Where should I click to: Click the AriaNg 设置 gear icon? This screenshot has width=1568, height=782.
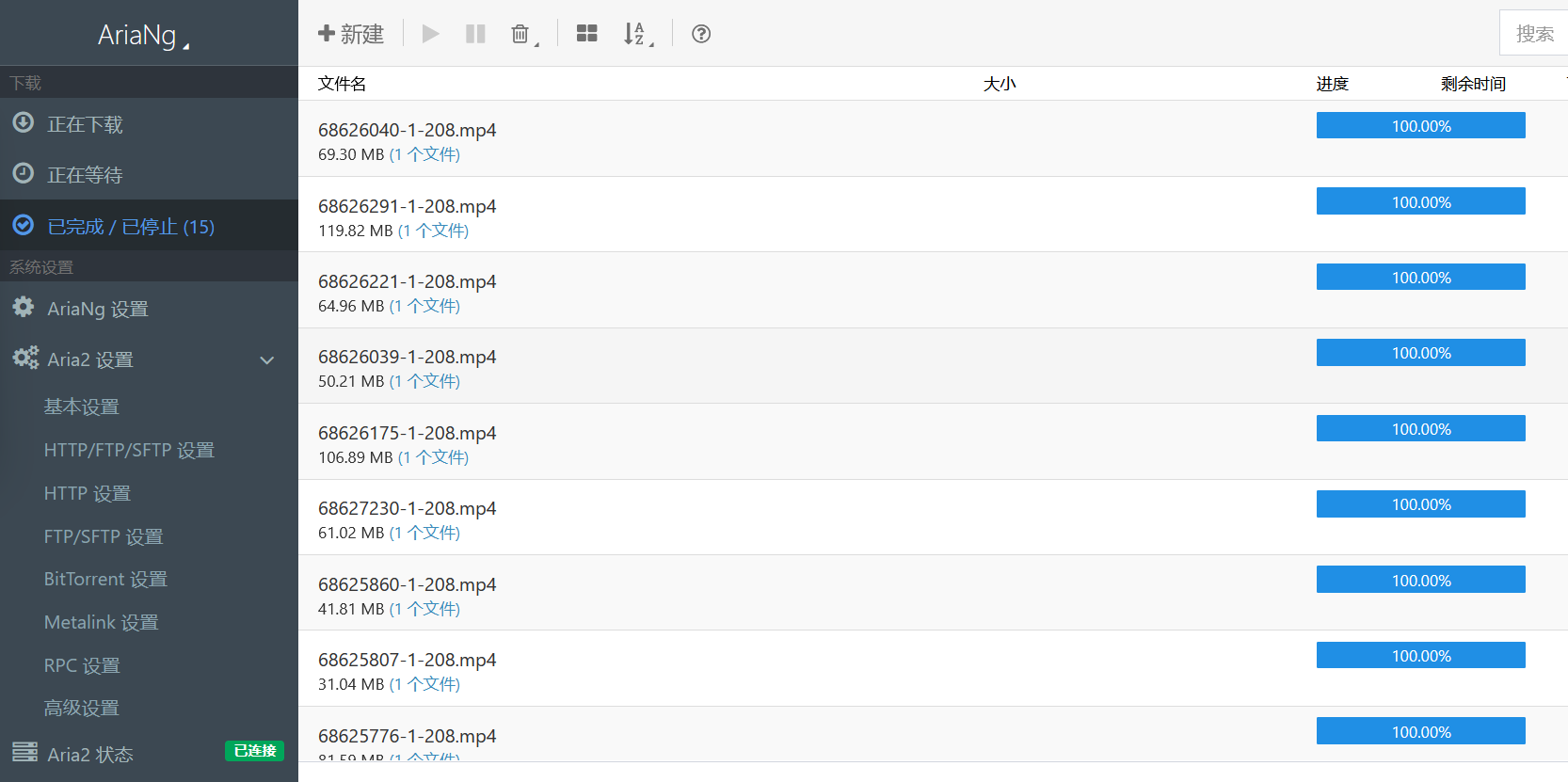click(24, 307)
